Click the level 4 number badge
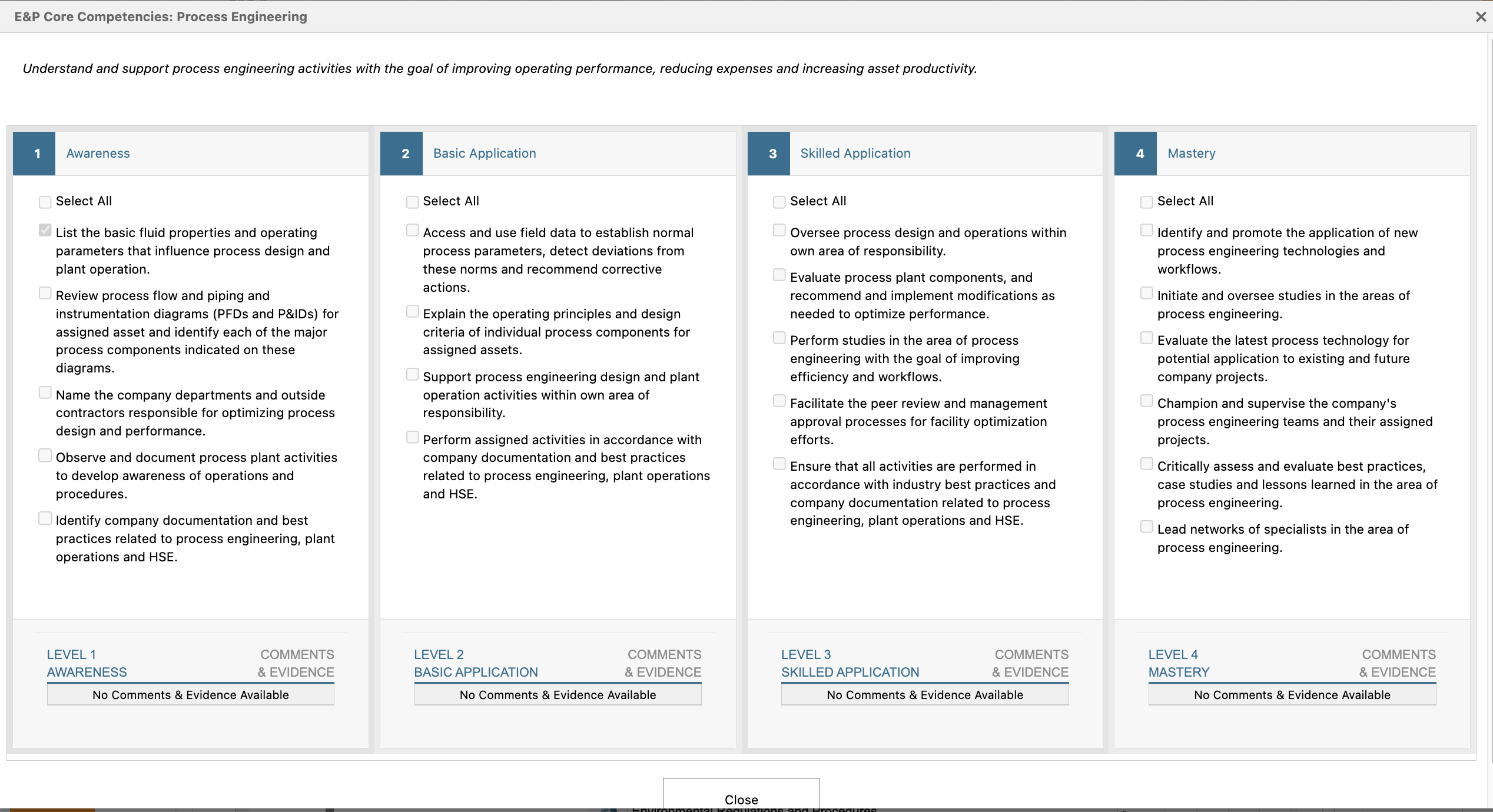Viewport: 1493px width, 812px height. pyautogui.click(x=1136, y=154)
